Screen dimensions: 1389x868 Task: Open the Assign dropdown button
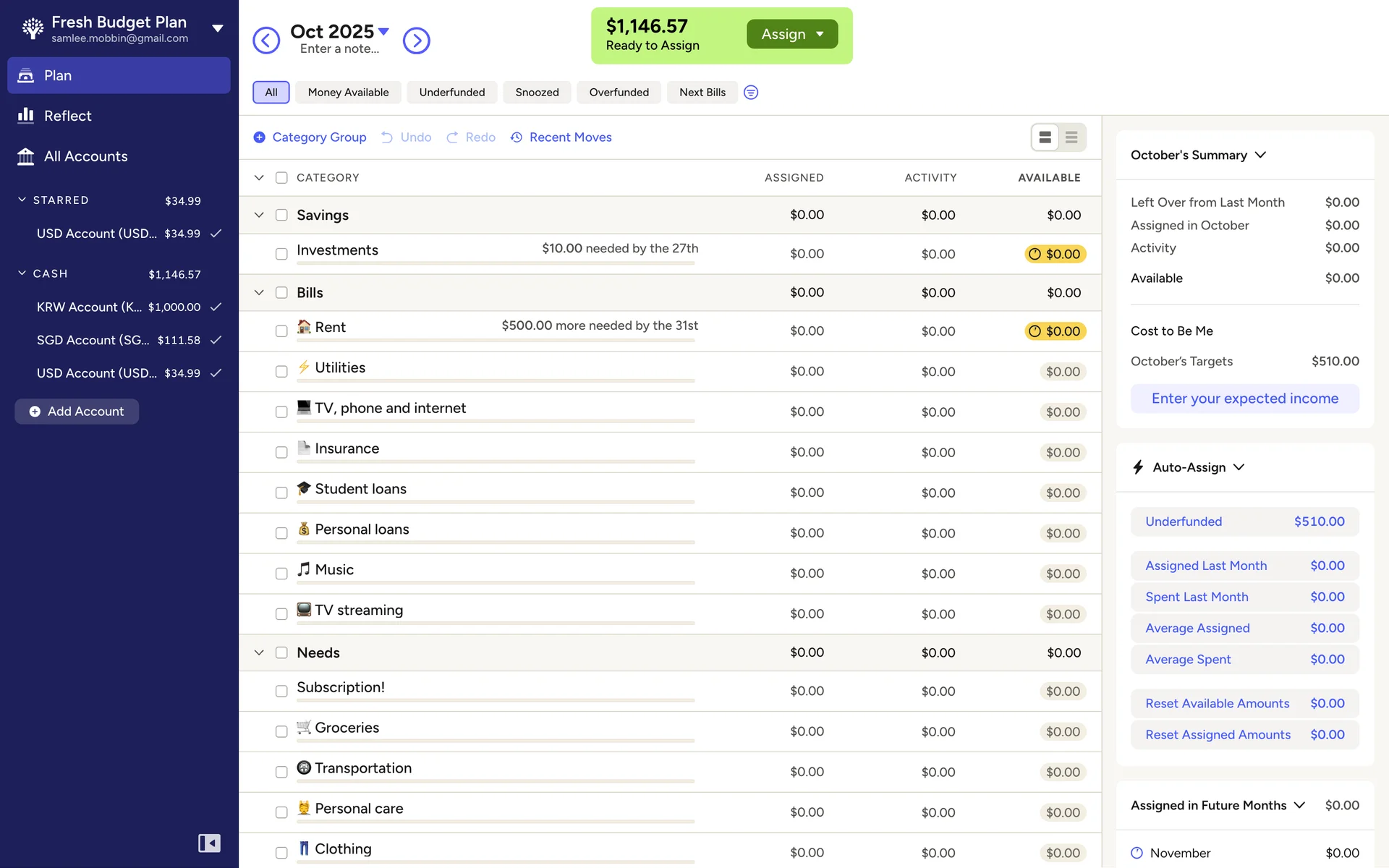pyautogui.click(x=792, y=34)
